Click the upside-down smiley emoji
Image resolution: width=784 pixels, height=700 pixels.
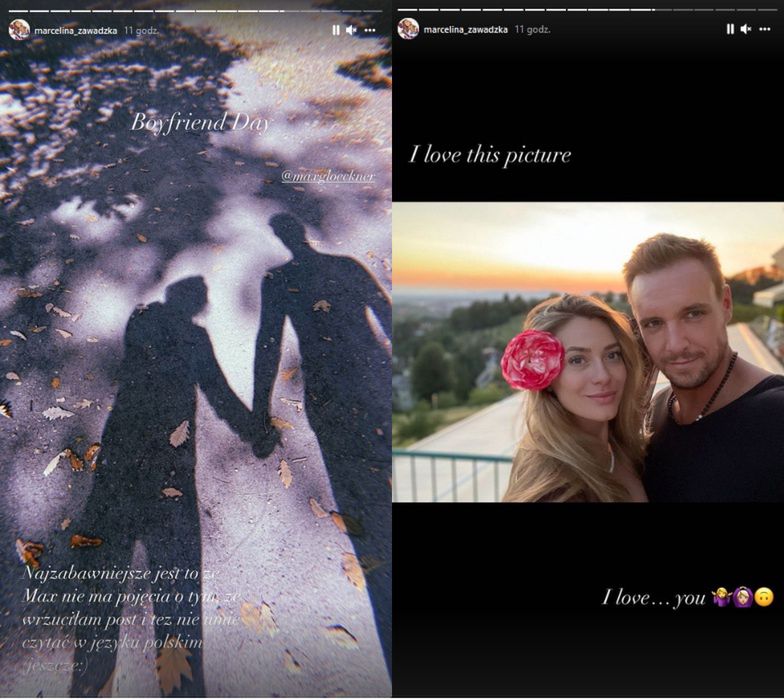coord(764,597)
